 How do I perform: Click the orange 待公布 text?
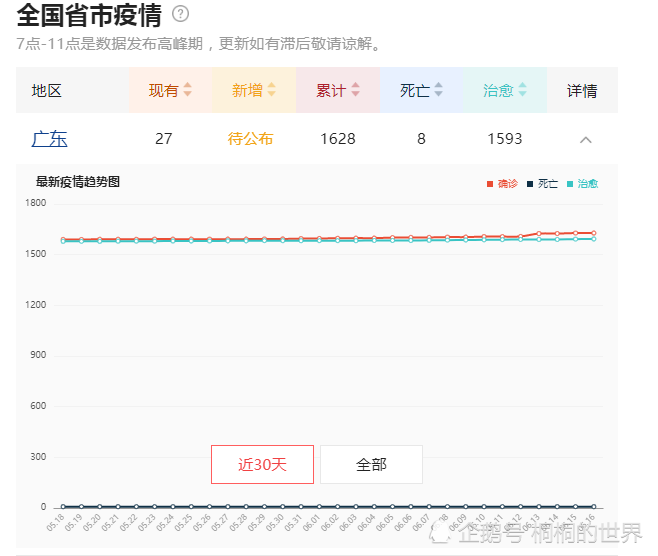[x=250, y=139]
